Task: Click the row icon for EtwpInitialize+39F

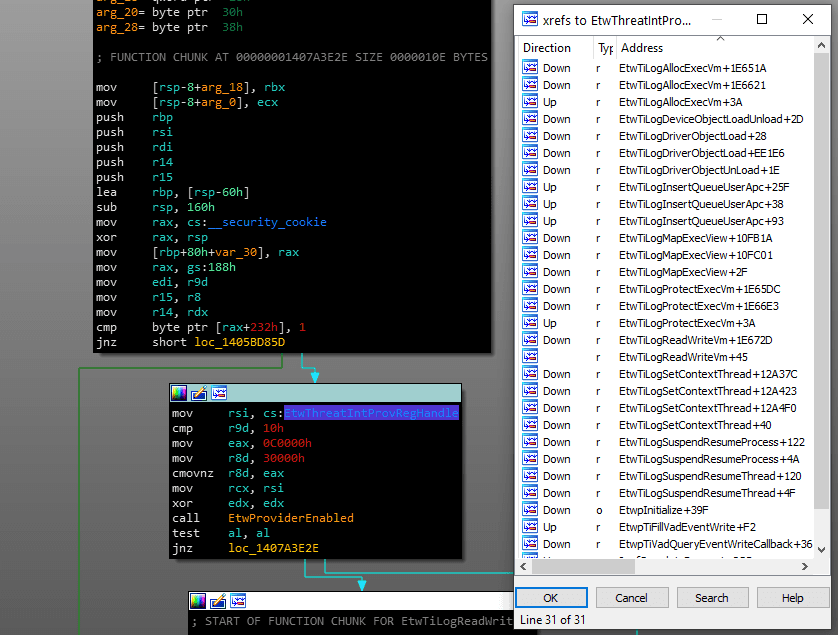Action: (x=530, y=510)
